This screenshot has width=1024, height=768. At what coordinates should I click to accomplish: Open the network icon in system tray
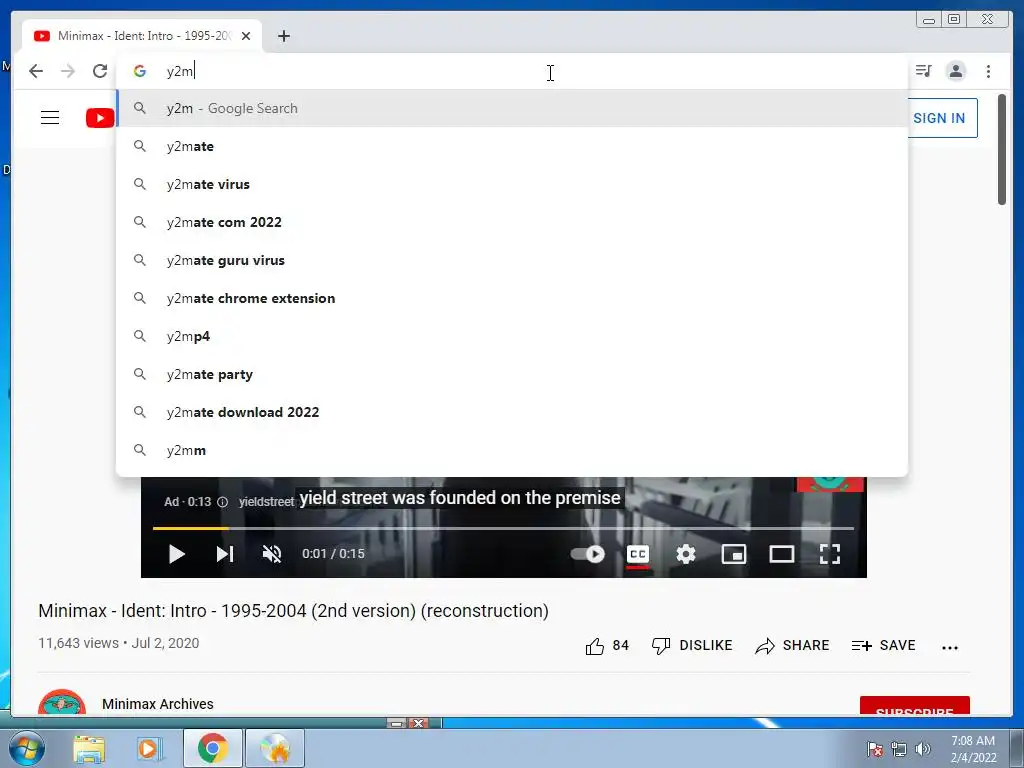click(x=899, y=749)
